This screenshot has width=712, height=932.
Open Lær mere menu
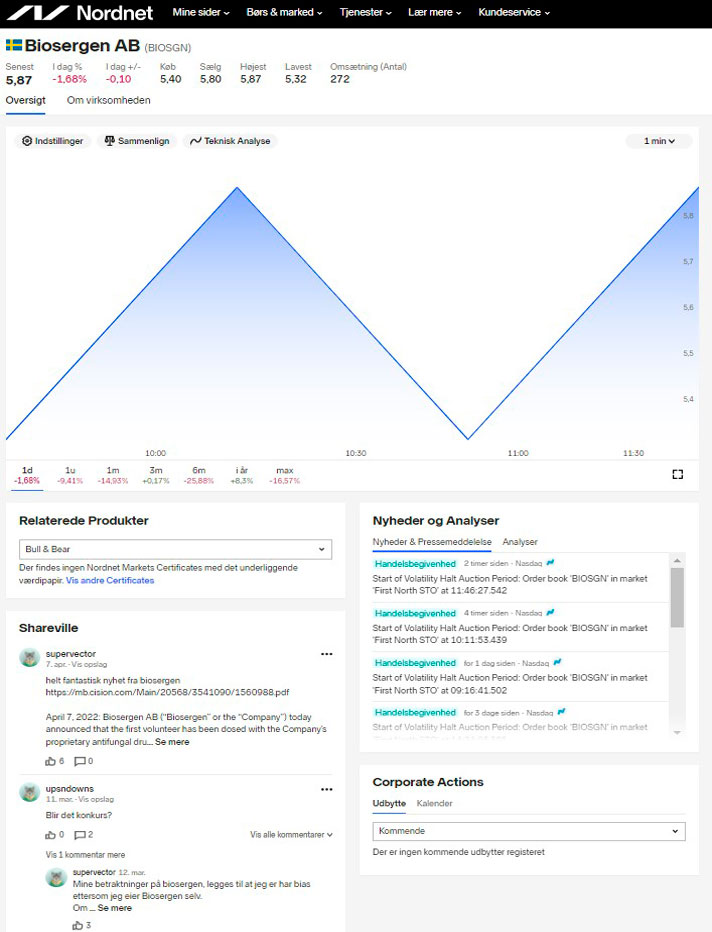[434, 12]
